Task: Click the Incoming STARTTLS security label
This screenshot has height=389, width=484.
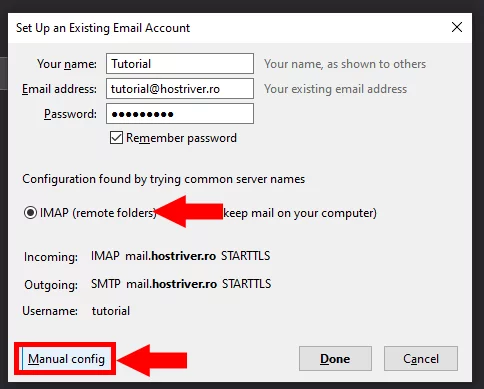Action: [x=246, y=256]
